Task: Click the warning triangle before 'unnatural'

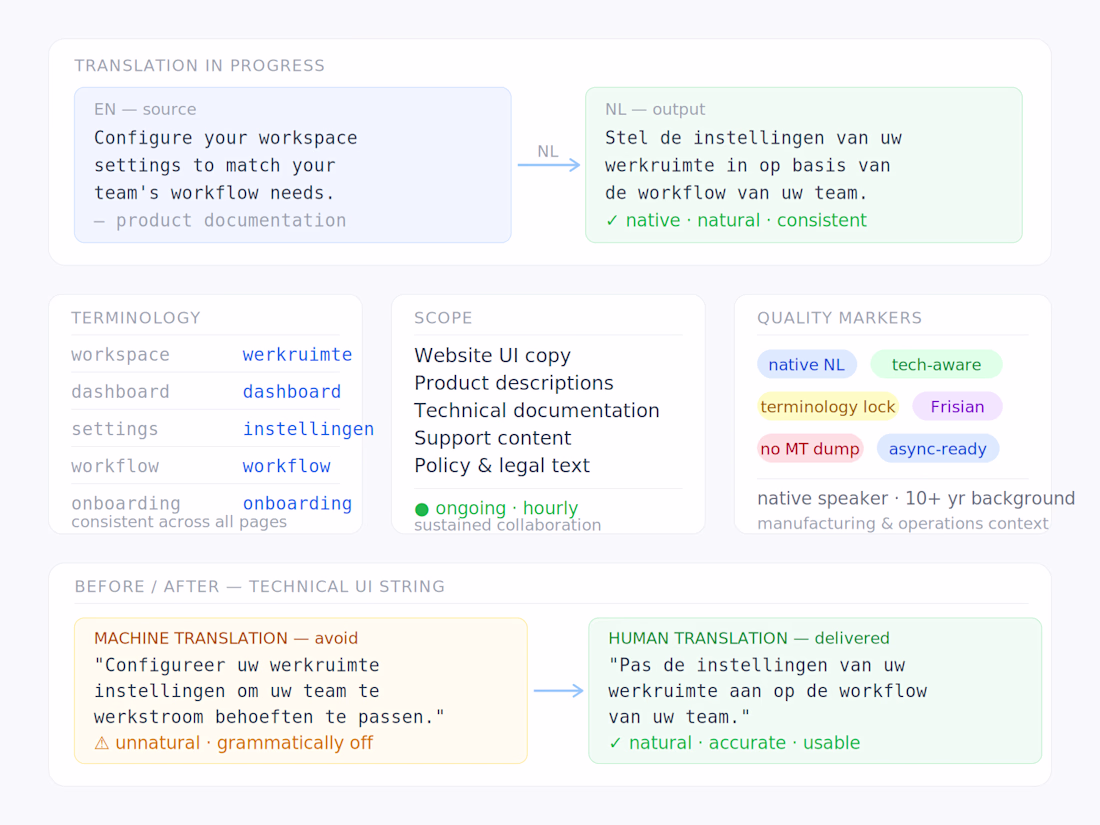Action: 102,743
